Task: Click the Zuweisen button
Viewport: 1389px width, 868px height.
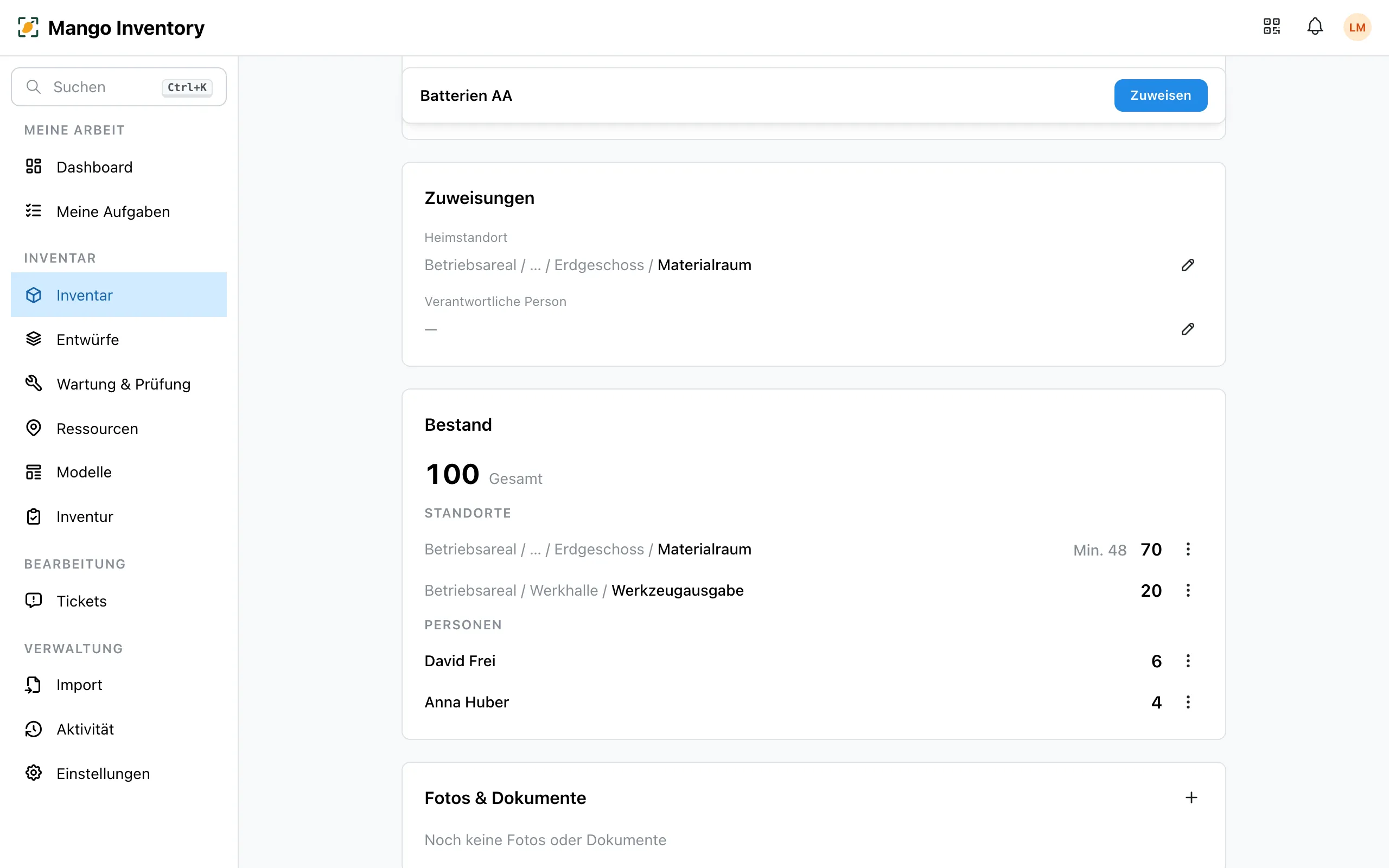Action: point(1161,95)
